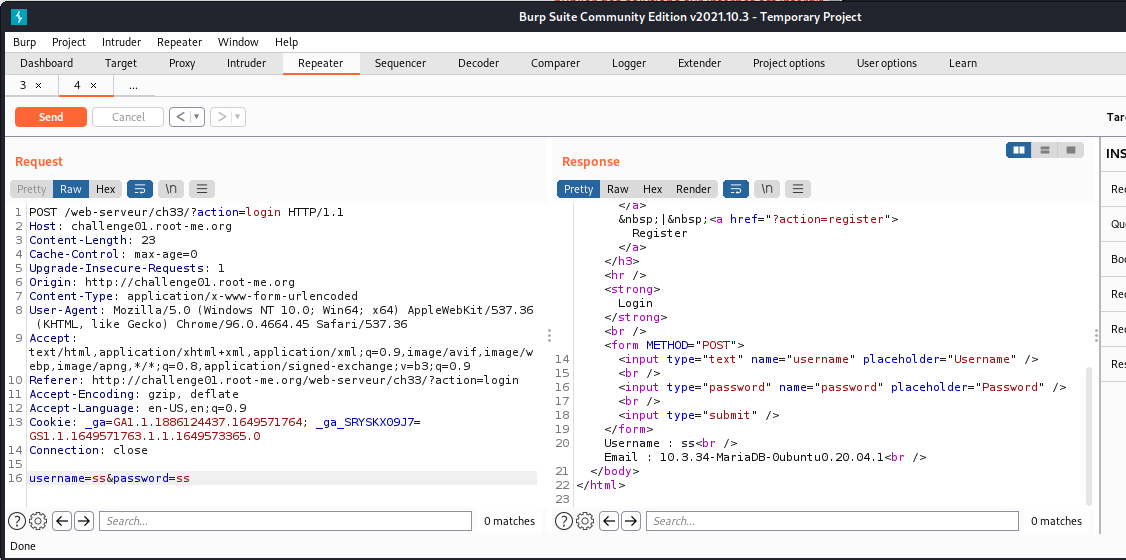Go back in request history

(x=180, y=116)
